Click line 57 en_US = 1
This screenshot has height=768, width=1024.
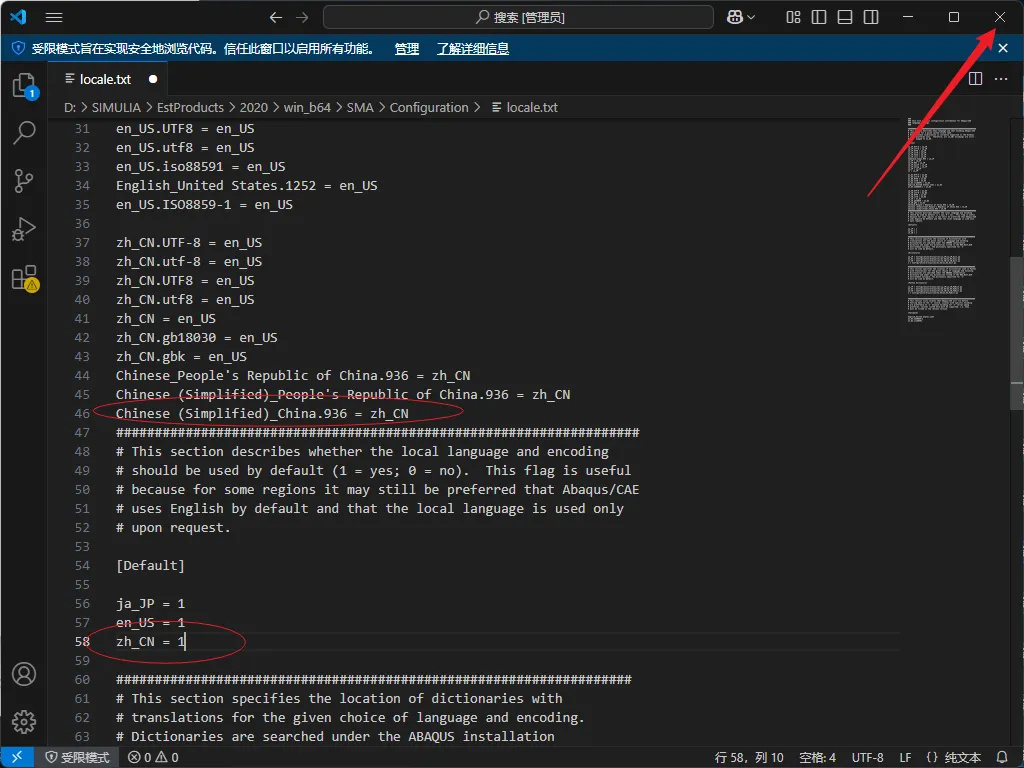pos(150,622)
